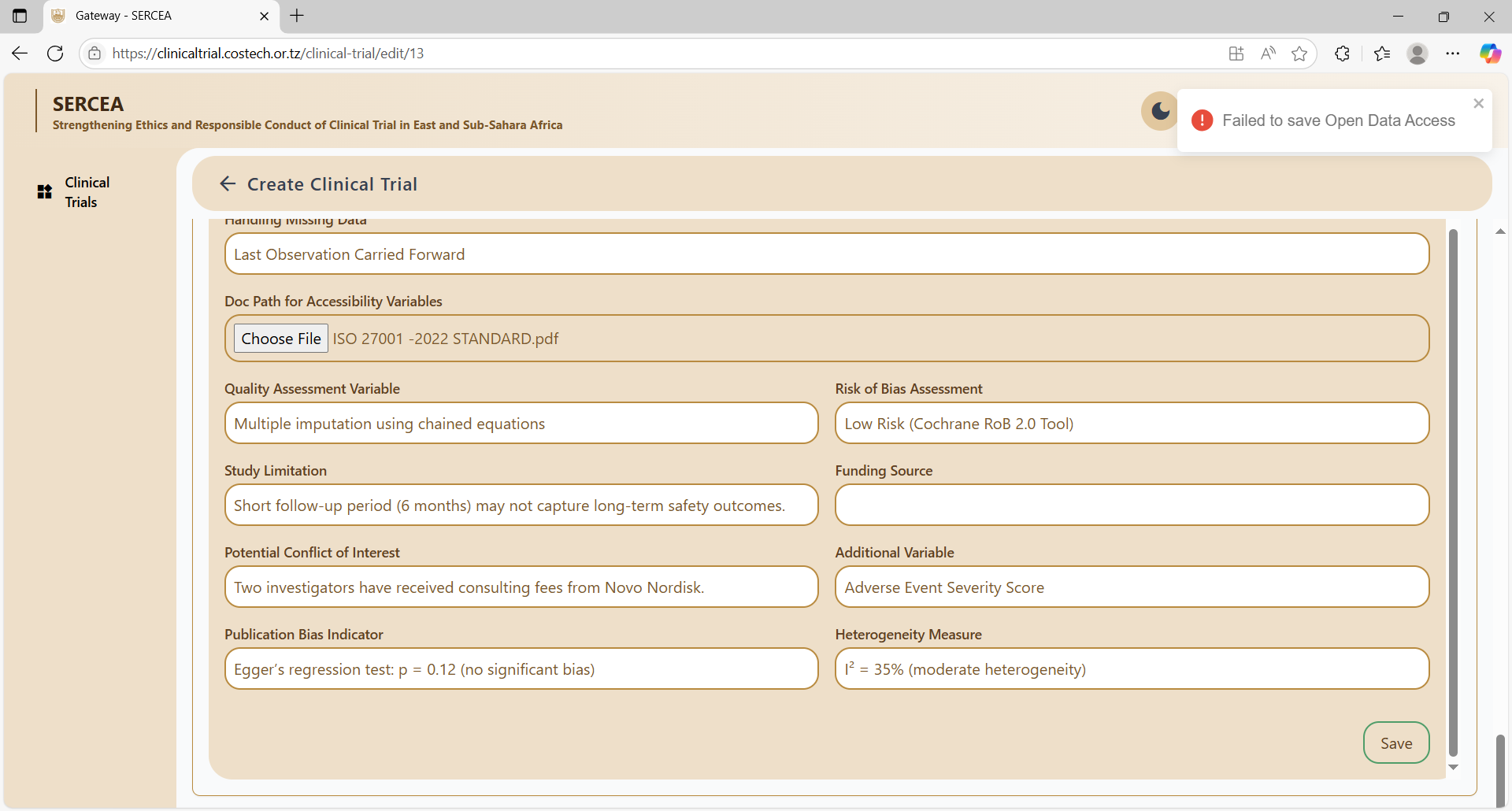Edit Study Limitation field

tap(521, 505)
